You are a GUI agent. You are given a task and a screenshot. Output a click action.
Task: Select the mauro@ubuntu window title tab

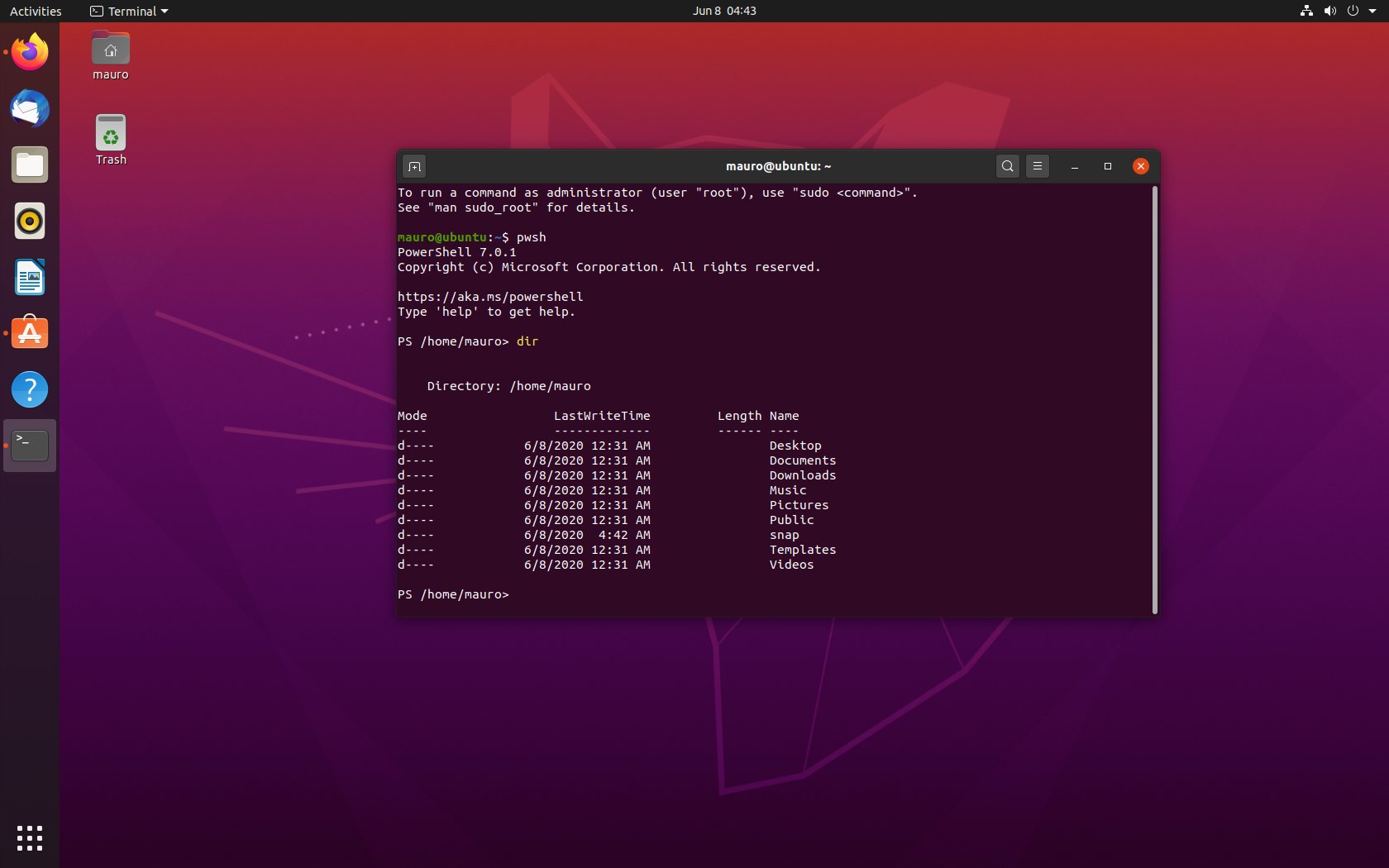(x=778, y=165)
